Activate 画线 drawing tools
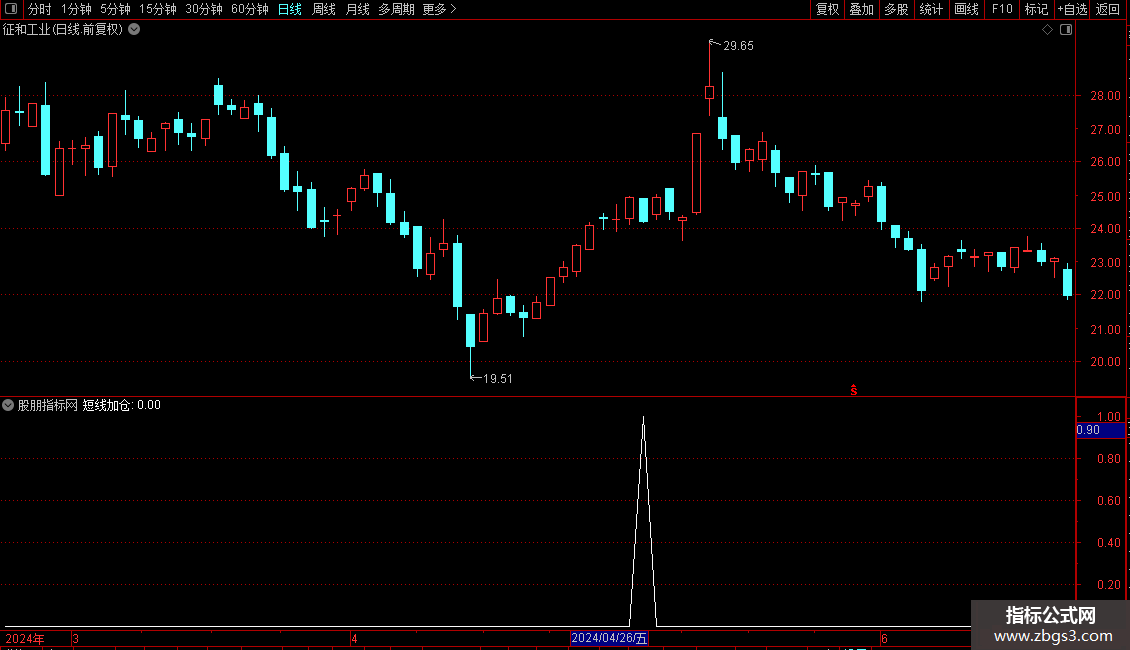Viewport: 1130px width, 650px height. pos(966,9)
